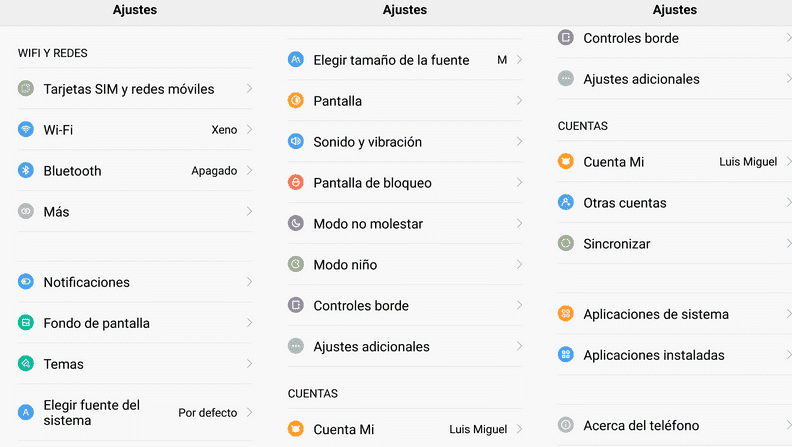Tap the Temas icon
Screen dimensions: 792x447
pos(26,363)
